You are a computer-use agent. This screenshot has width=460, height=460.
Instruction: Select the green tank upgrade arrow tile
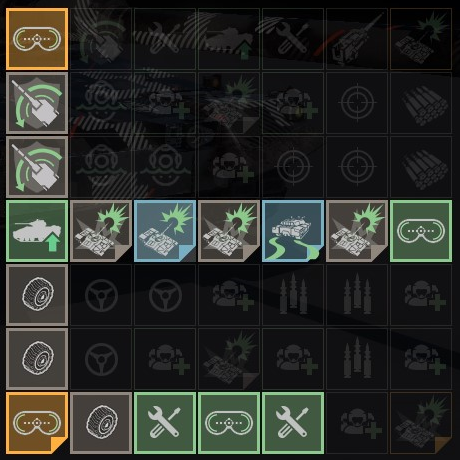pyautogui.click(x=37, y=231)
